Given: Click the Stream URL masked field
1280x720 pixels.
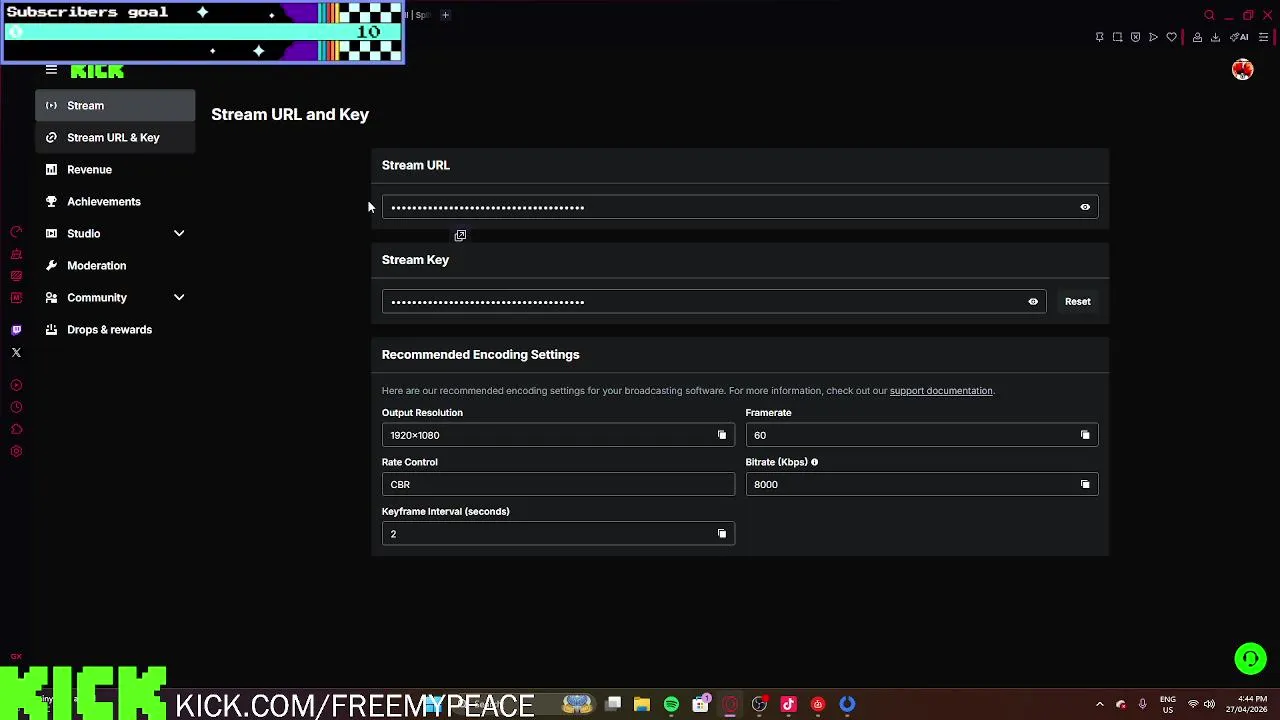Looking at the screenshot, I should [740, 207].
